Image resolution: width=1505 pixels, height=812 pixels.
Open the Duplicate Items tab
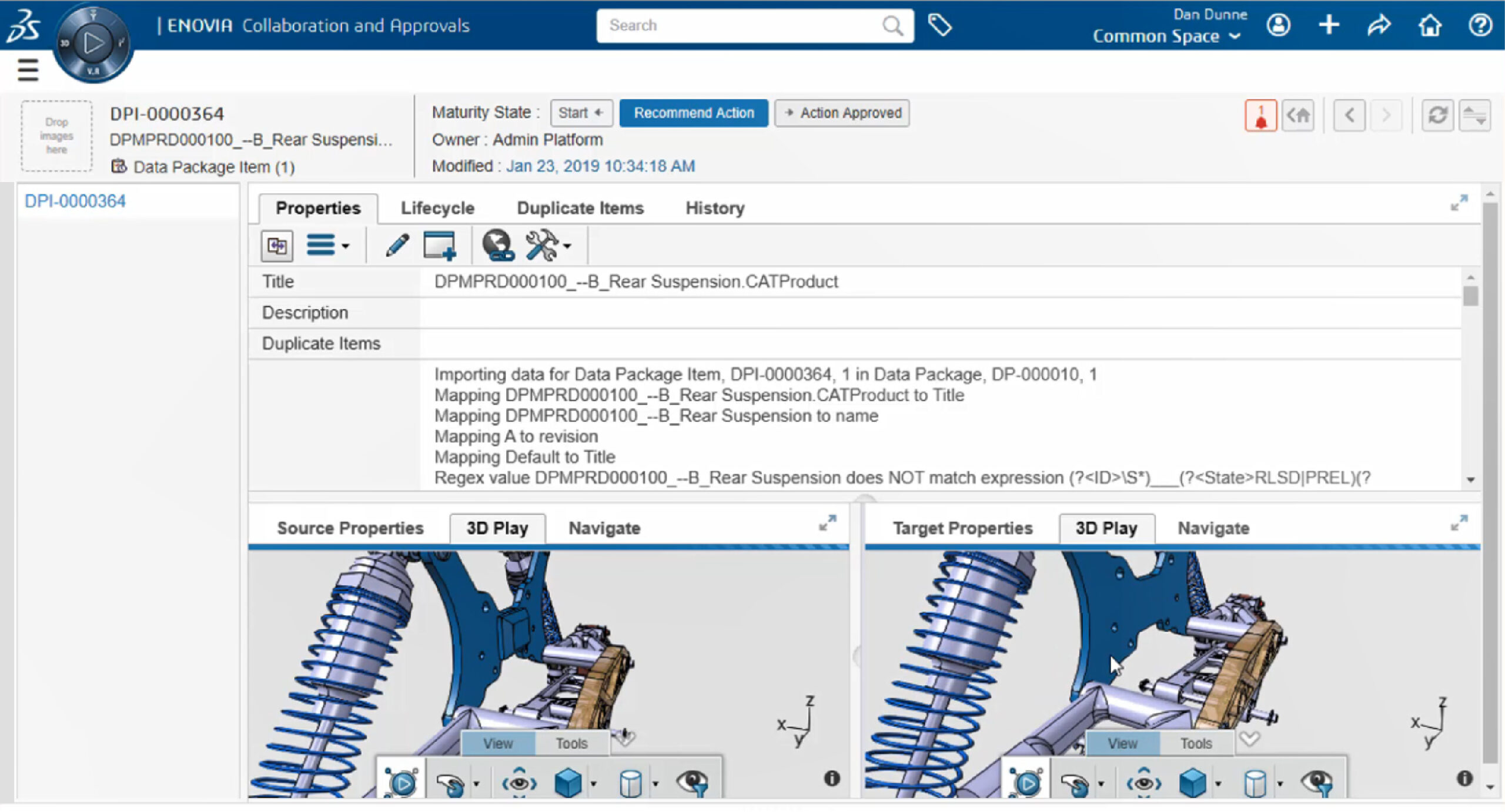point(580,208)
